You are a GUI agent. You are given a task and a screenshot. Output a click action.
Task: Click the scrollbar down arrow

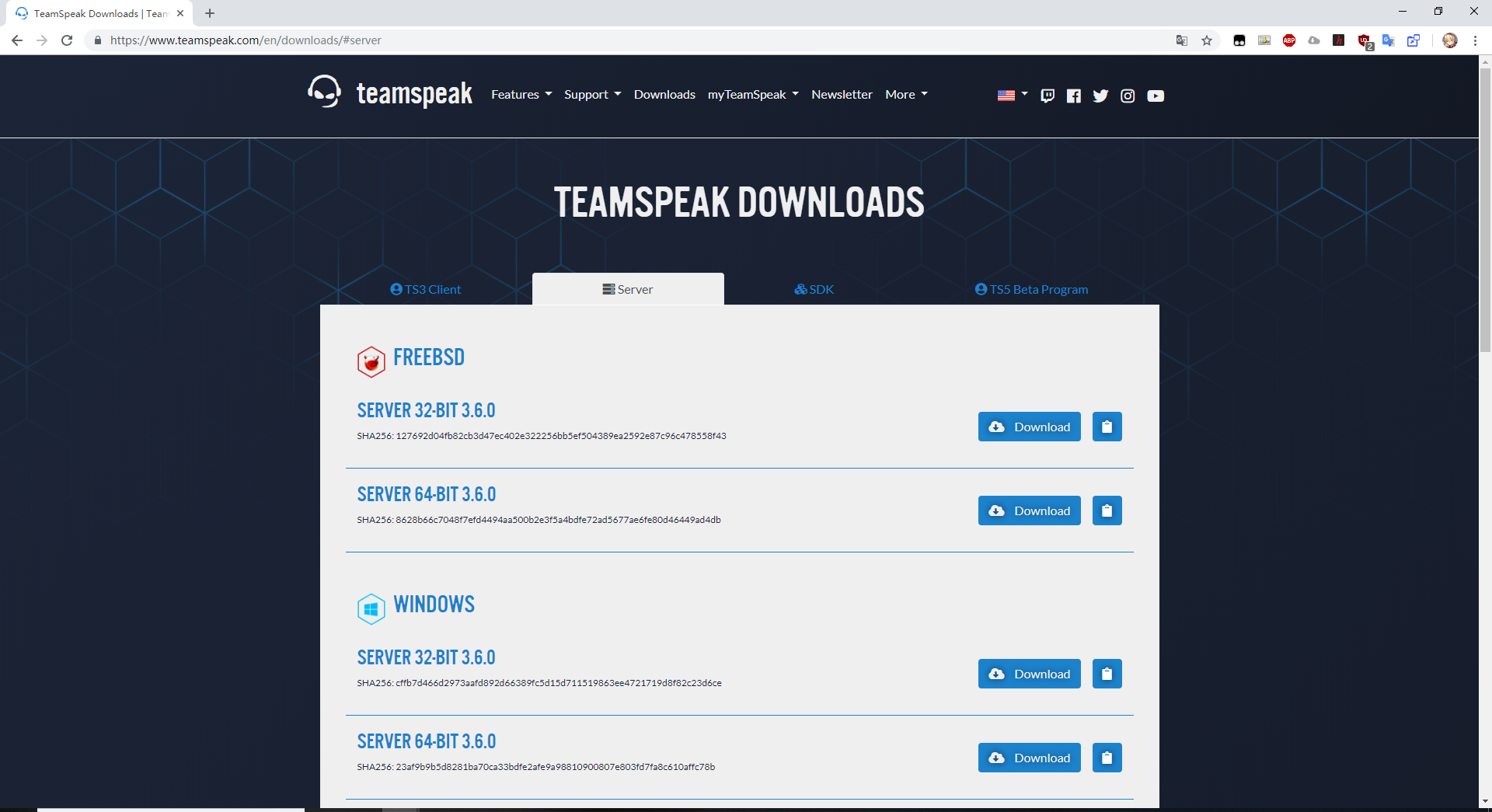1485,801
